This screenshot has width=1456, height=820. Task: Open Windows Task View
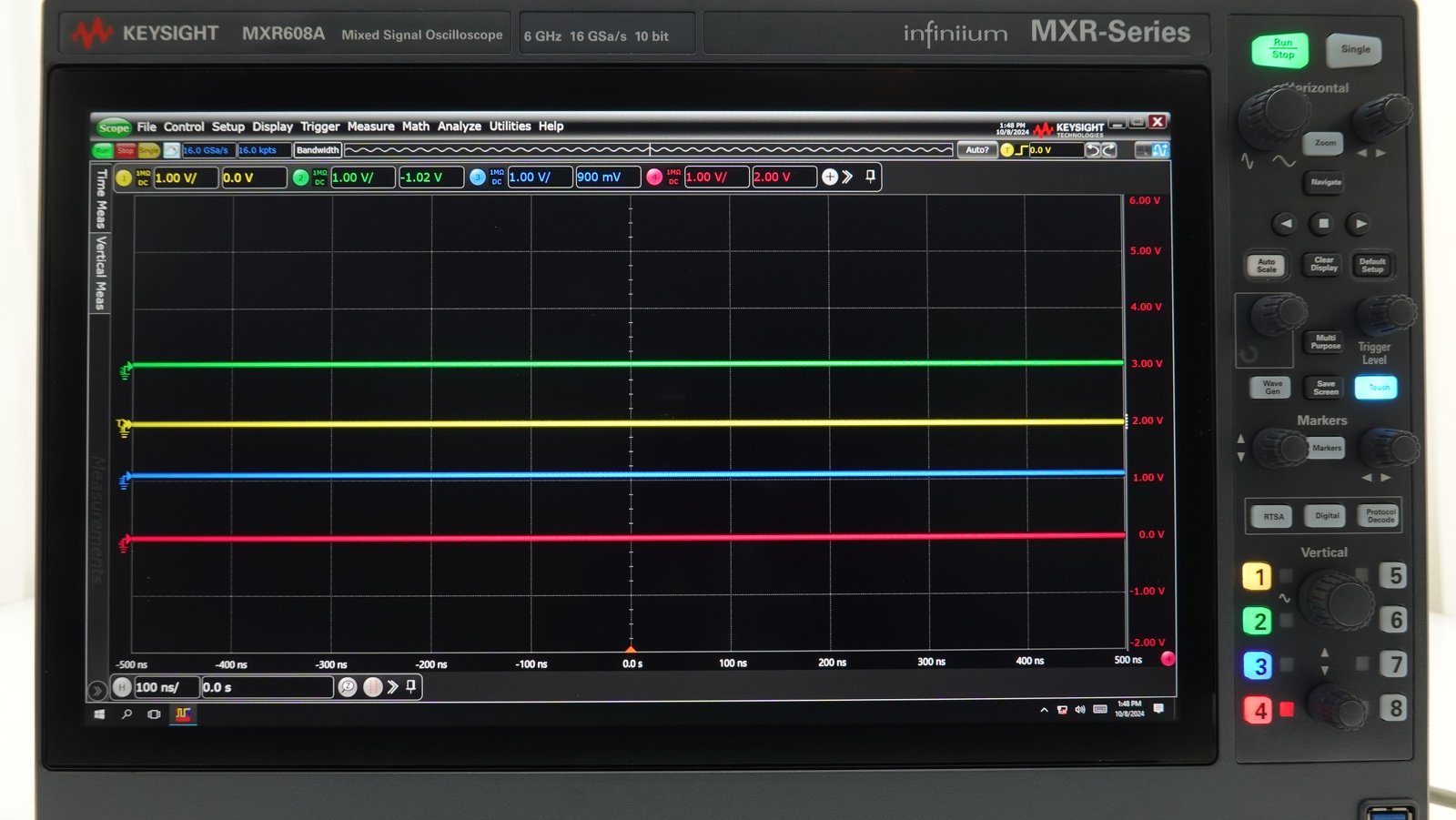(154, 714)
